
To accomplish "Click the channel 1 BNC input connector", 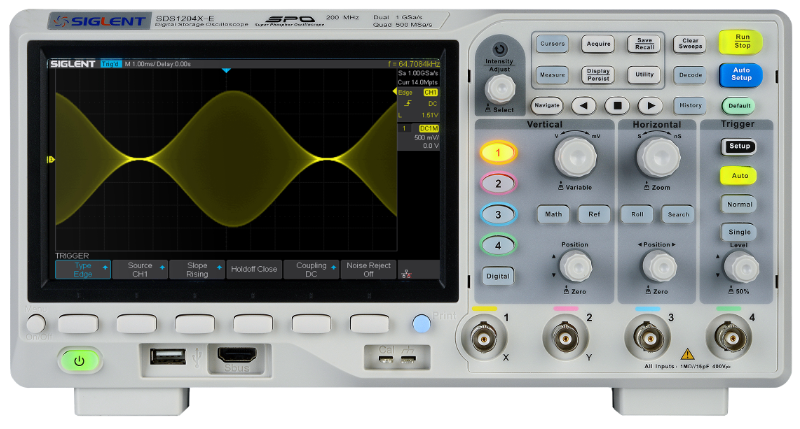I will (484, 337).
